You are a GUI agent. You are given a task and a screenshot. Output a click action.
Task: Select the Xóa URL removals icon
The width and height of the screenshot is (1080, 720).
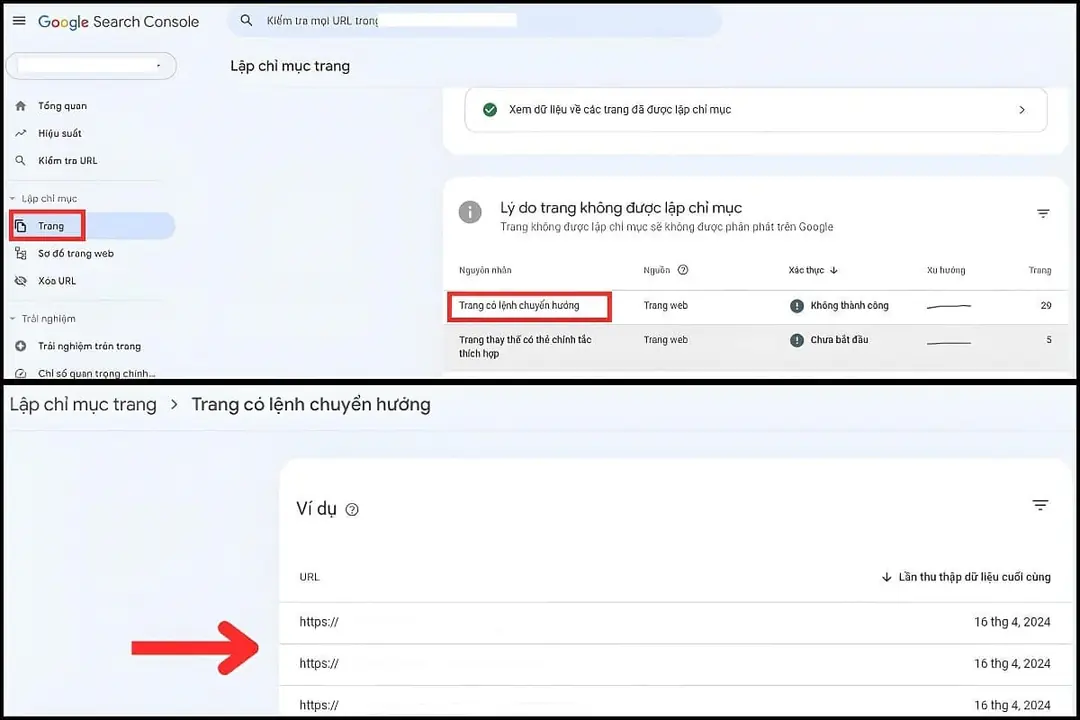[x=22, y=281]
